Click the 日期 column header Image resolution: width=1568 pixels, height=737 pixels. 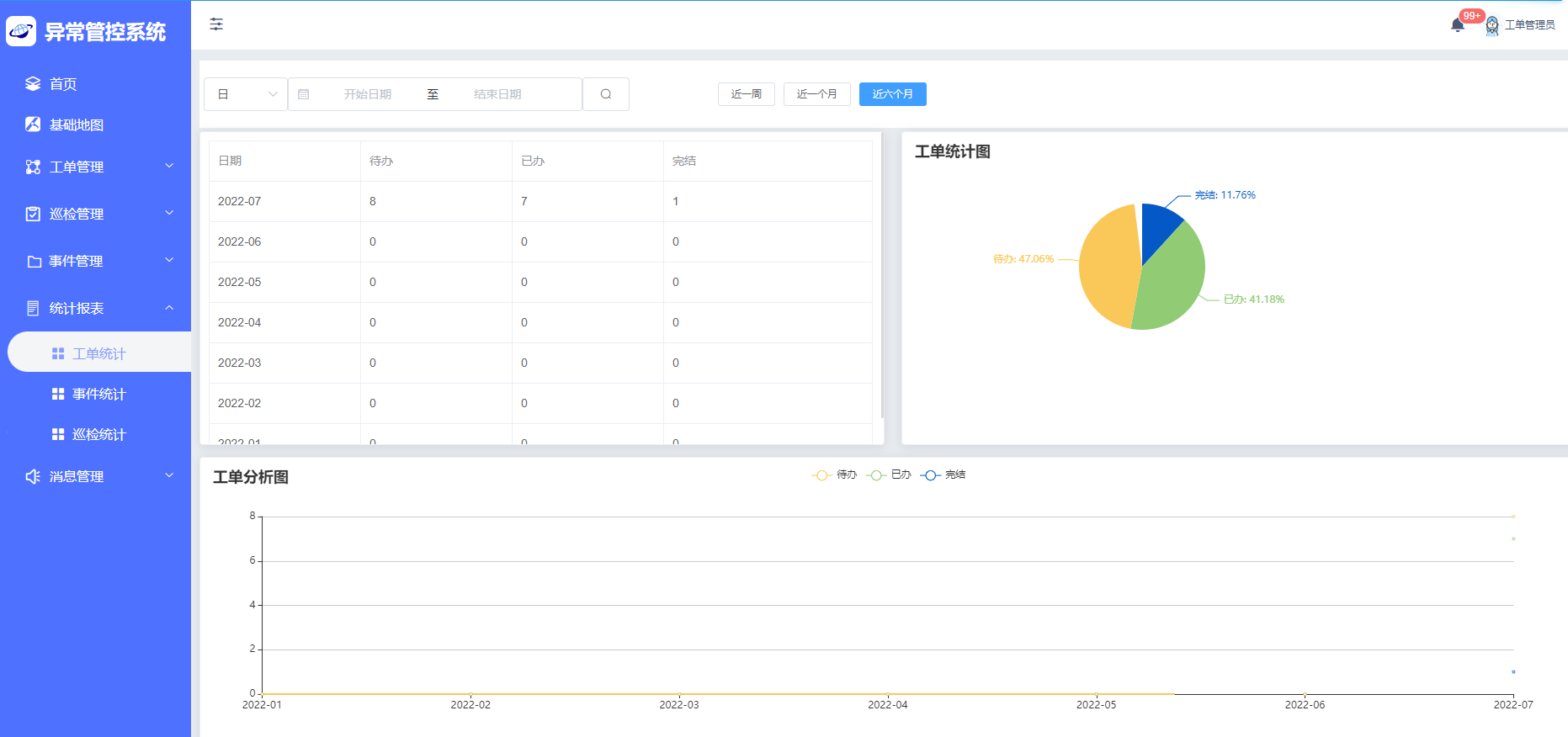284,161
